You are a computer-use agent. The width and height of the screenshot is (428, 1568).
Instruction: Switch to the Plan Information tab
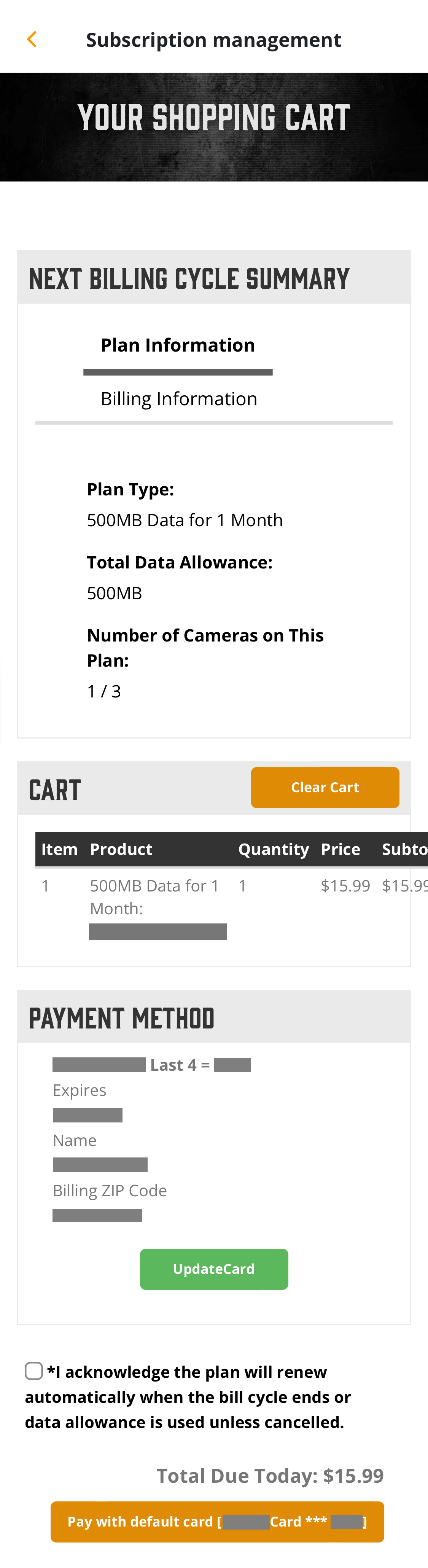[178, 345]
